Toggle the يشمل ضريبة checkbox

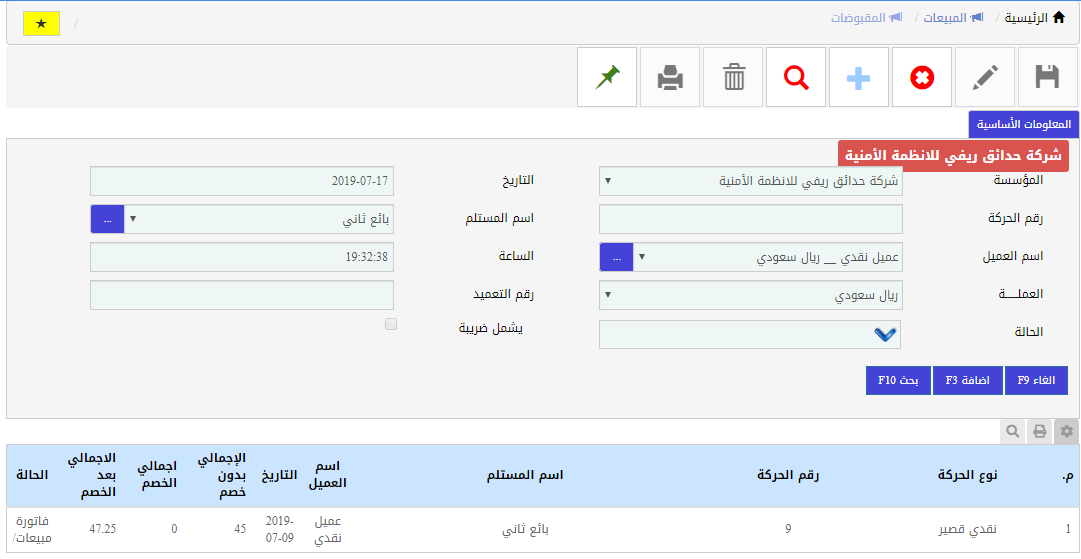(391, 324)
